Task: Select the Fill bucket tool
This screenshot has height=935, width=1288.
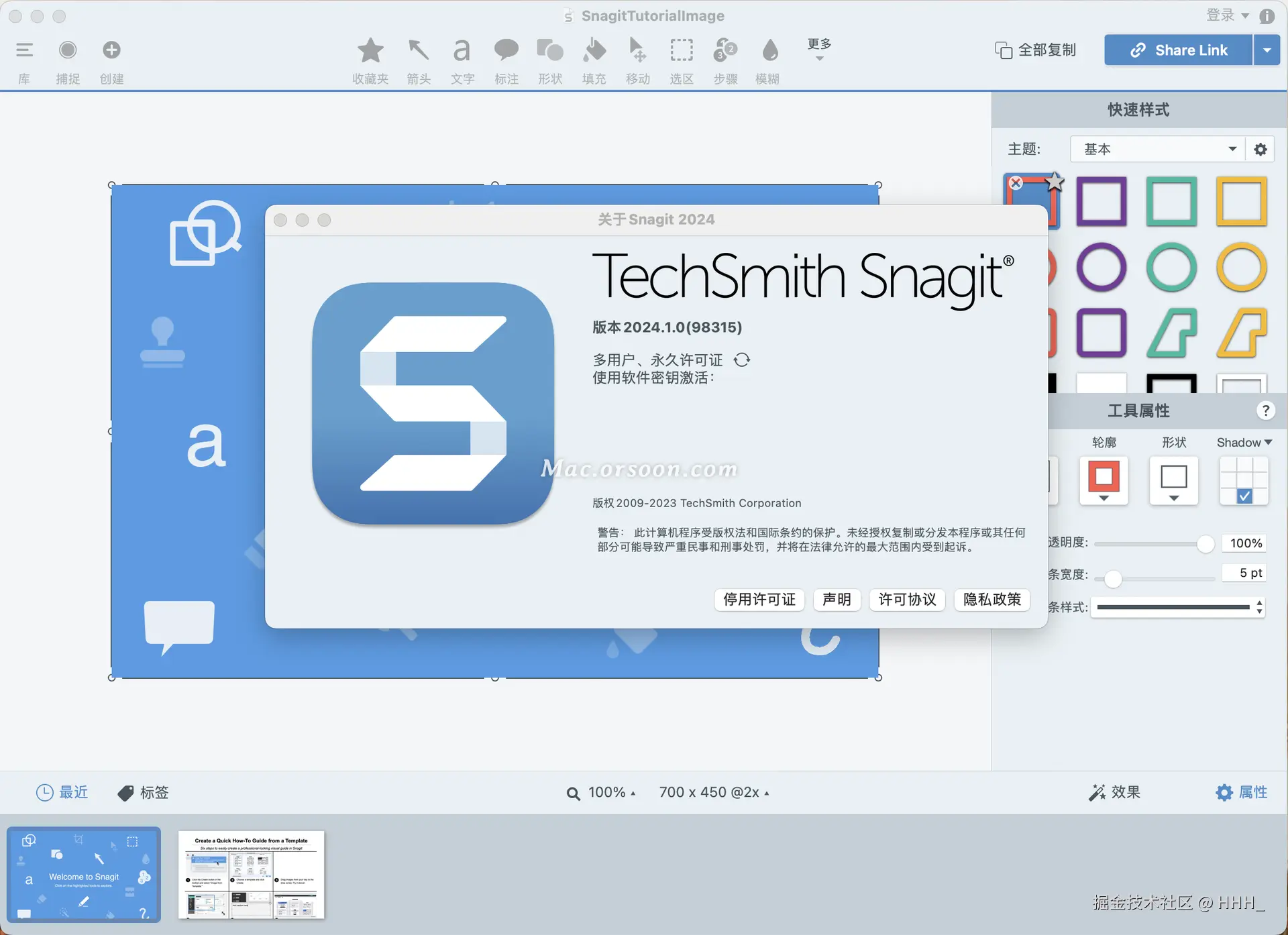Action: click(594, 51)
